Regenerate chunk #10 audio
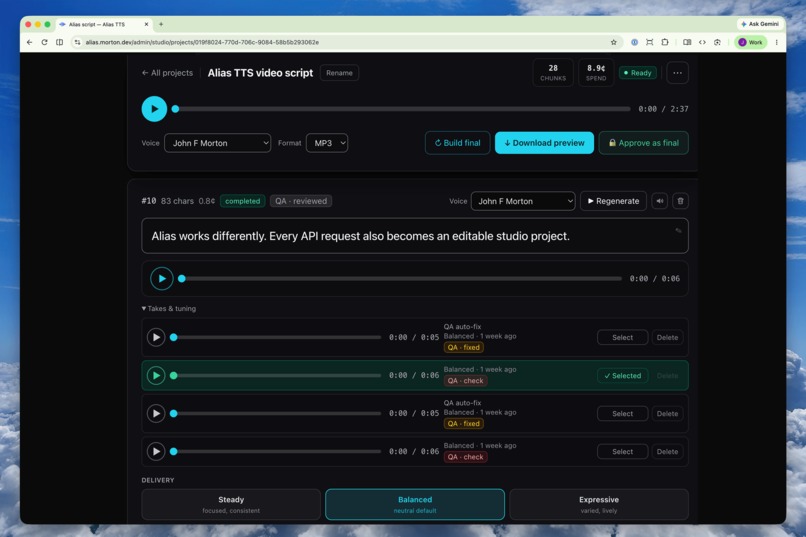This screenshot has height=537, width=806. [x=613, y=201]
